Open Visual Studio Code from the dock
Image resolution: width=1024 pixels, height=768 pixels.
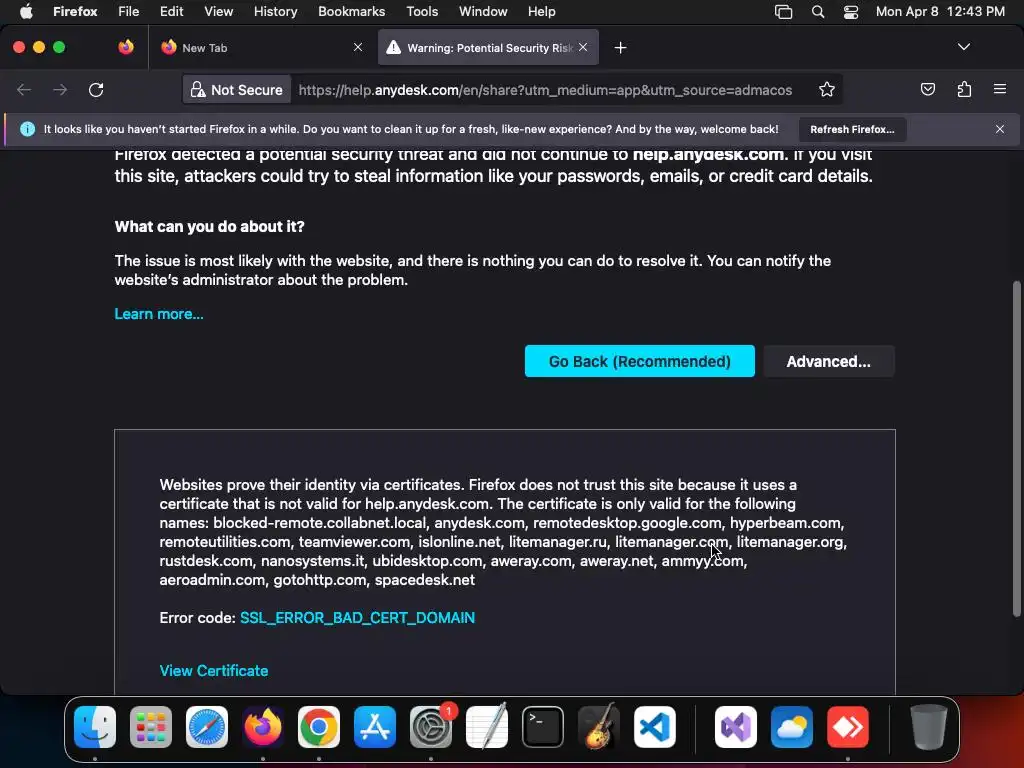tap(654, 727)
